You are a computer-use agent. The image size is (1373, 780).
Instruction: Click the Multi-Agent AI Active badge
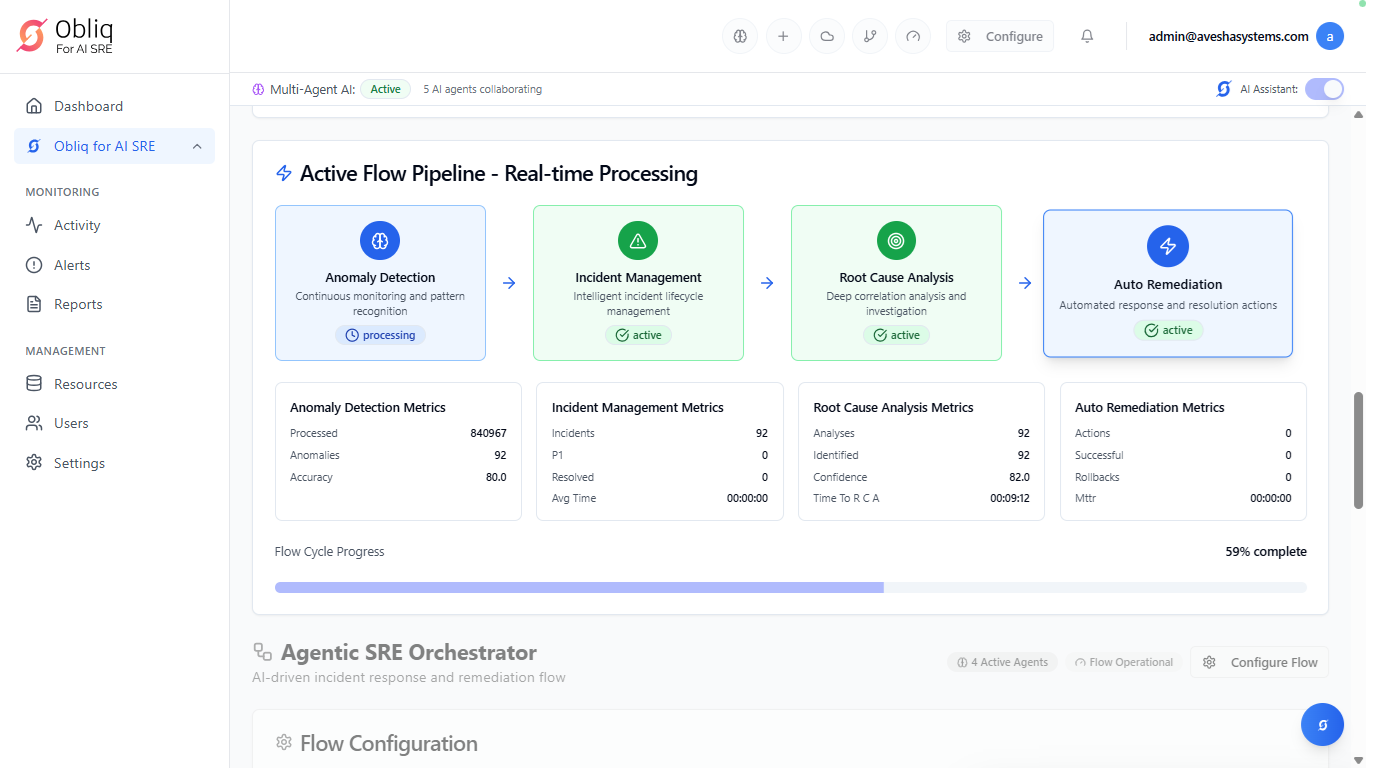tap(385, 89)
